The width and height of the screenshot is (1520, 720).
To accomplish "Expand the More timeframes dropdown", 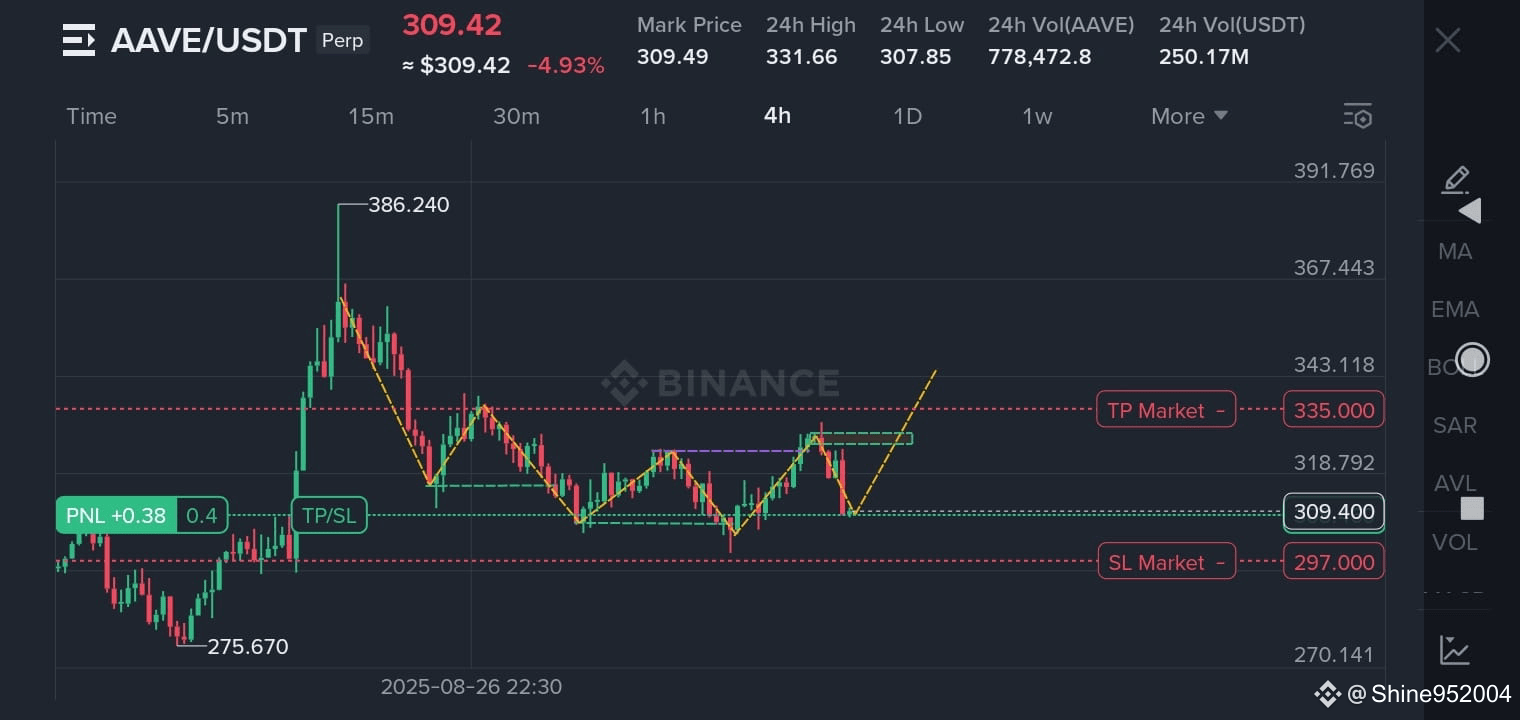I will [x=1189, y=116].
